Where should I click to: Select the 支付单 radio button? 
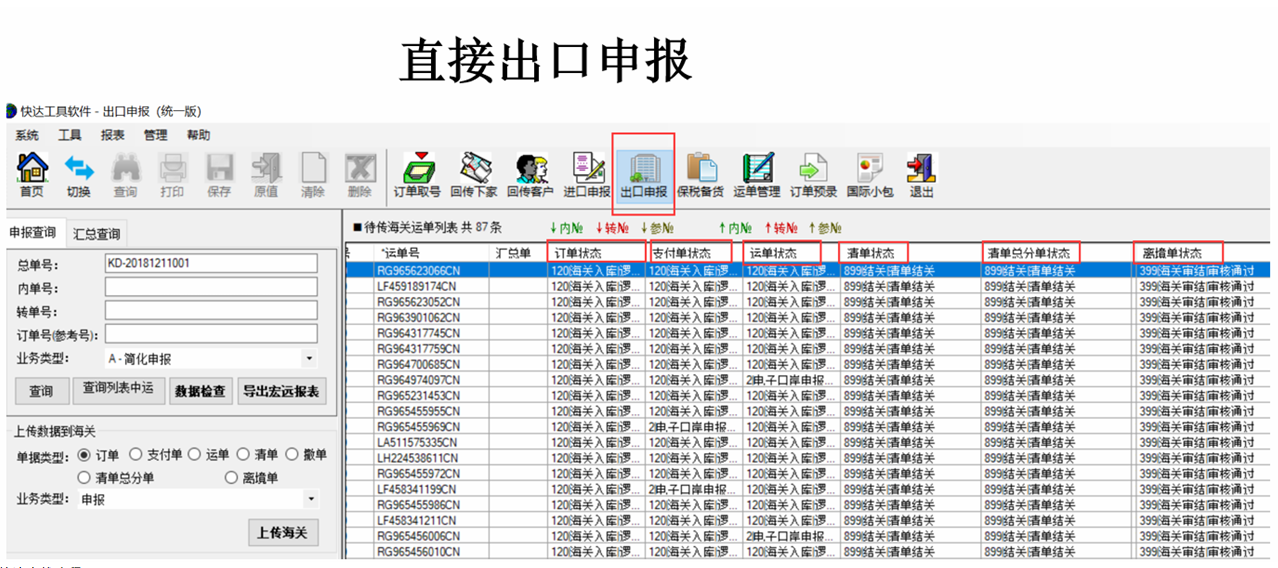coord(137,455)
